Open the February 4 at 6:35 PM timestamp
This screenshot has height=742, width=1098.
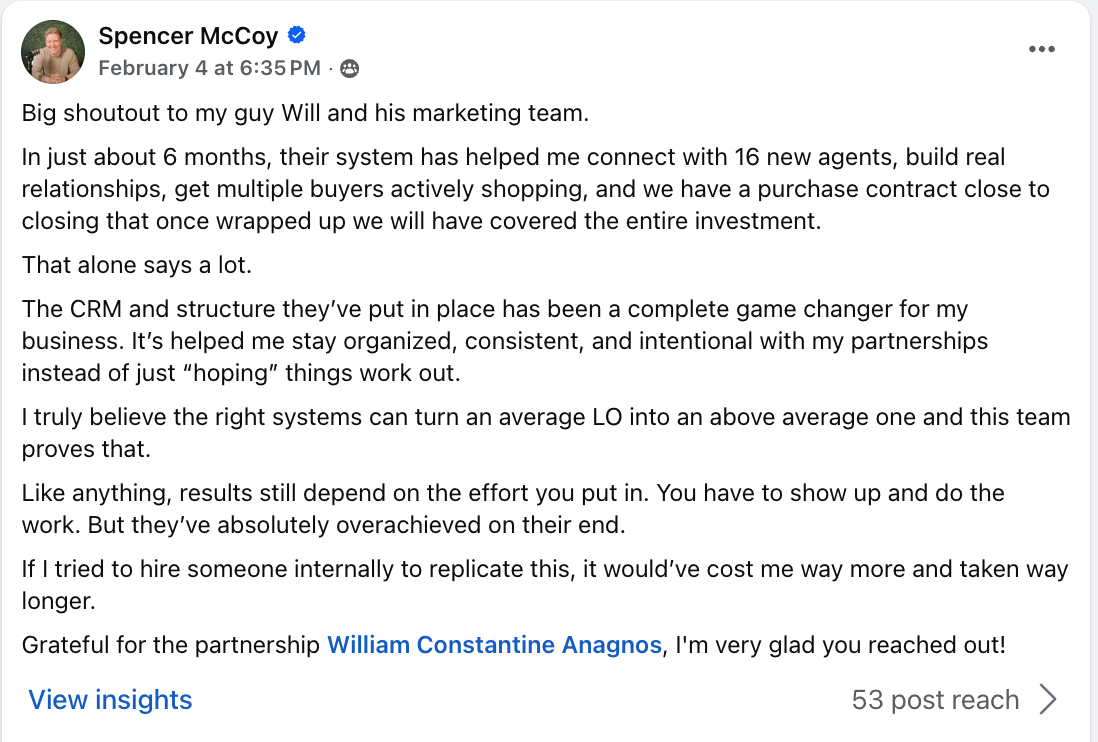tap(209, 69)
